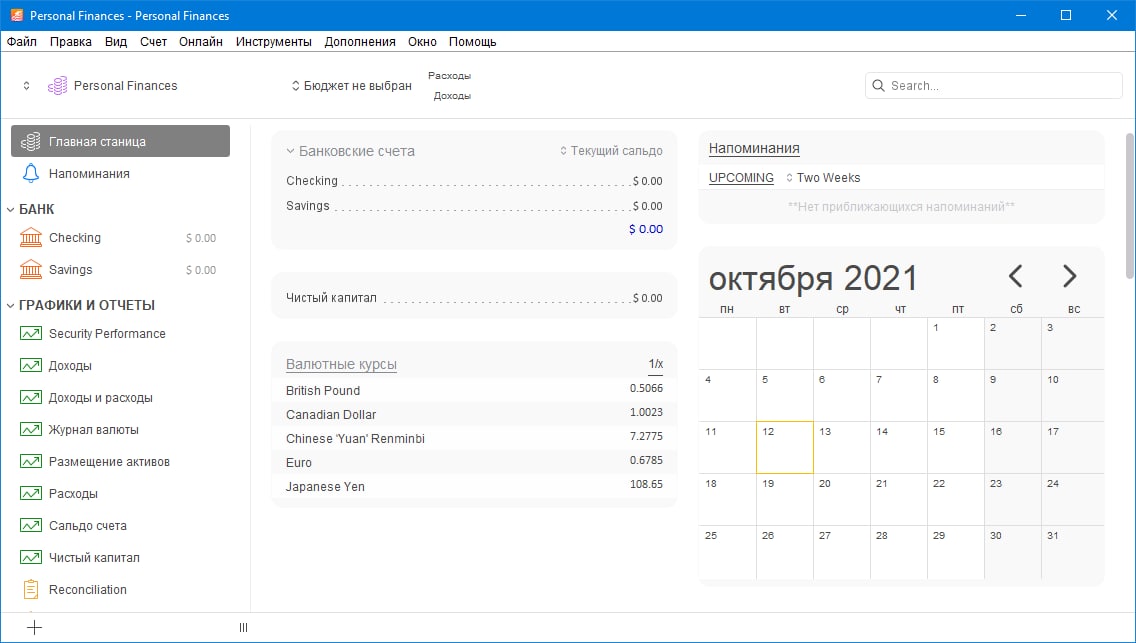Viewport: 1136px width, 643px height.
Task: Open the Бюджет не выбран dropdown
Action: [x=351, y=85]
